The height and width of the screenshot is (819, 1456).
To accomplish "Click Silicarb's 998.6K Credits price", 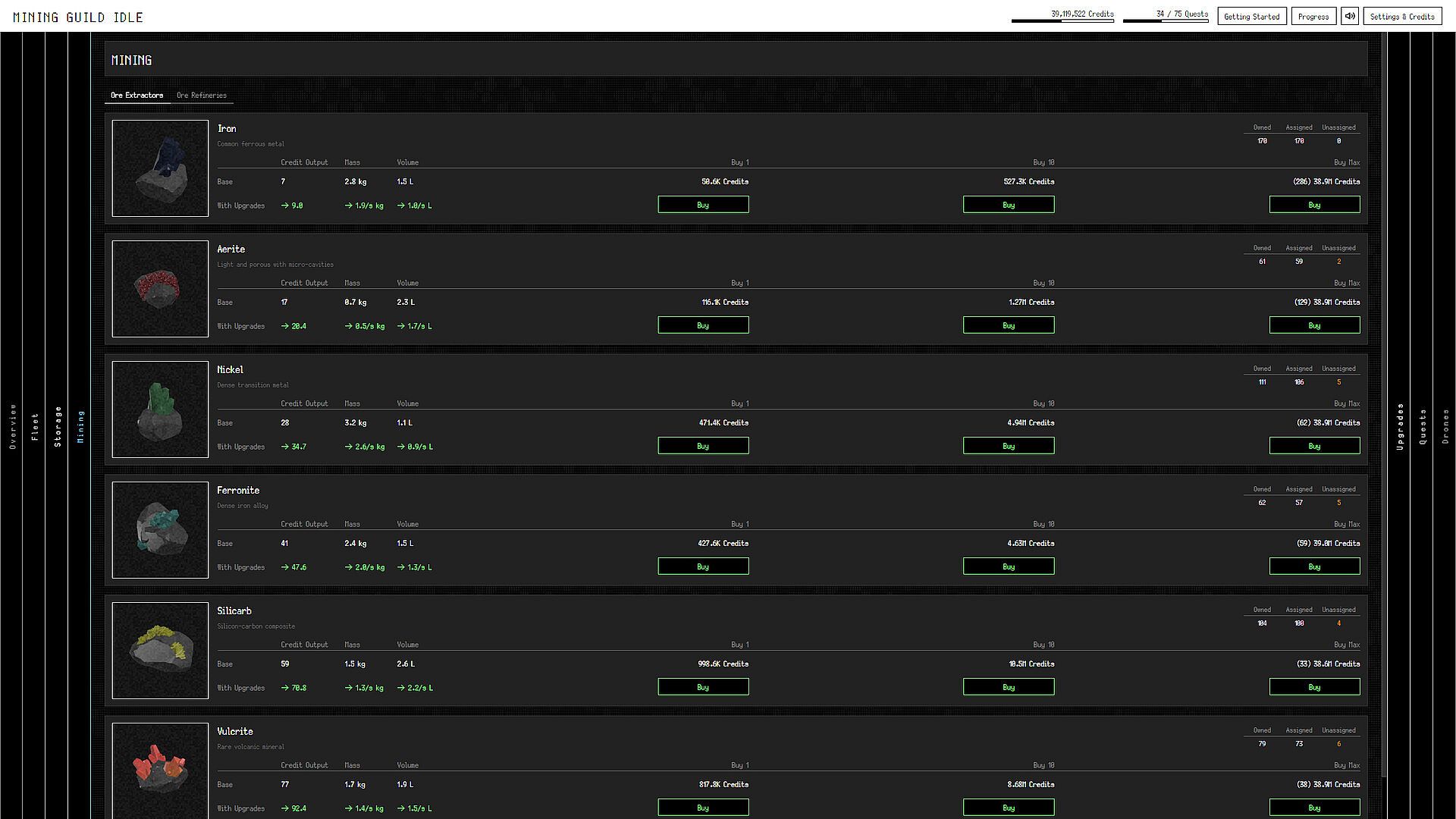I will pyautogui.click(x=723, y=664).
